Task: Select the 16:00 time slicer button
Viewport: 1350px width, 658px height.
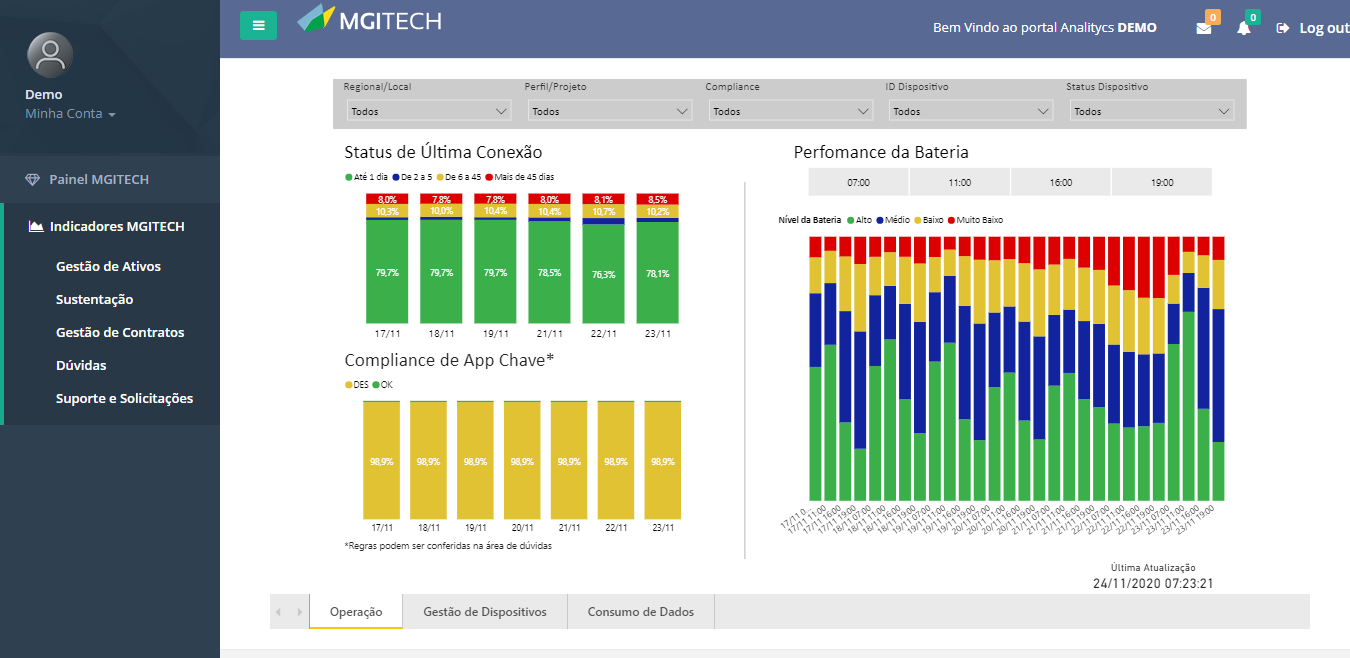Action: [x=1061, y=183]
